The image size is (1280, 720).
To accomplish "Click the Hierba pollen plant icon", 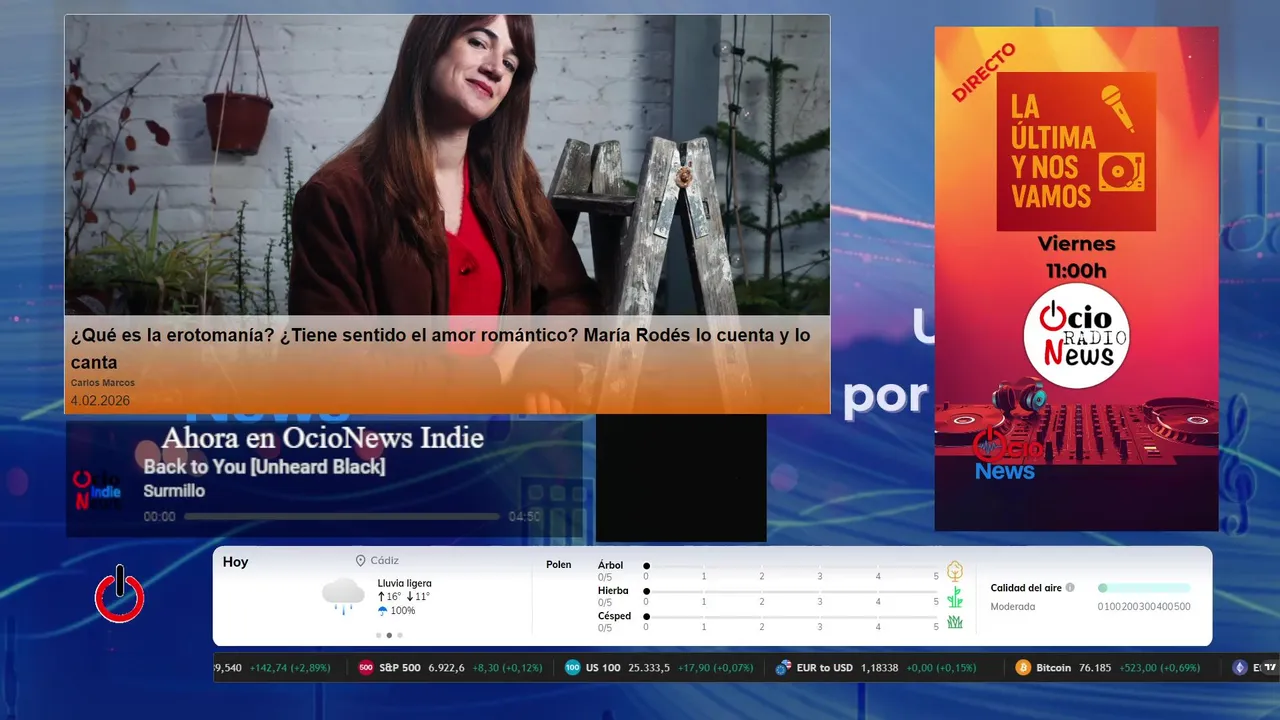I will 955,597.
